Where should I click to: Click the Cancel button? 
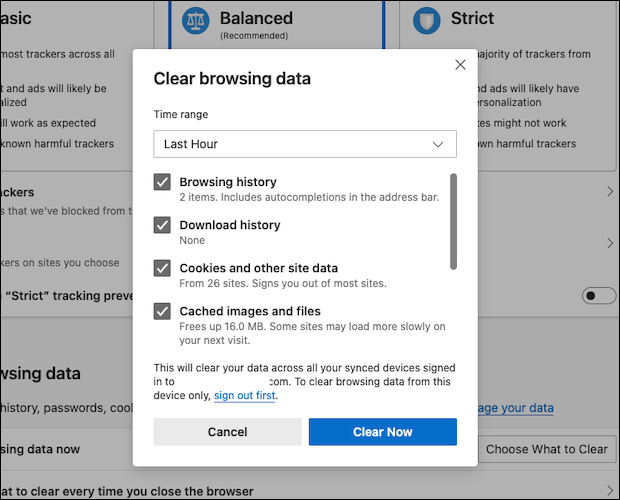point(227,432)
